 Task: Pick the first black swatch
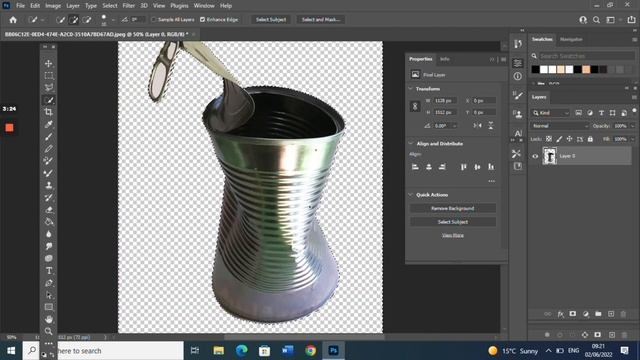pos(535,69)
